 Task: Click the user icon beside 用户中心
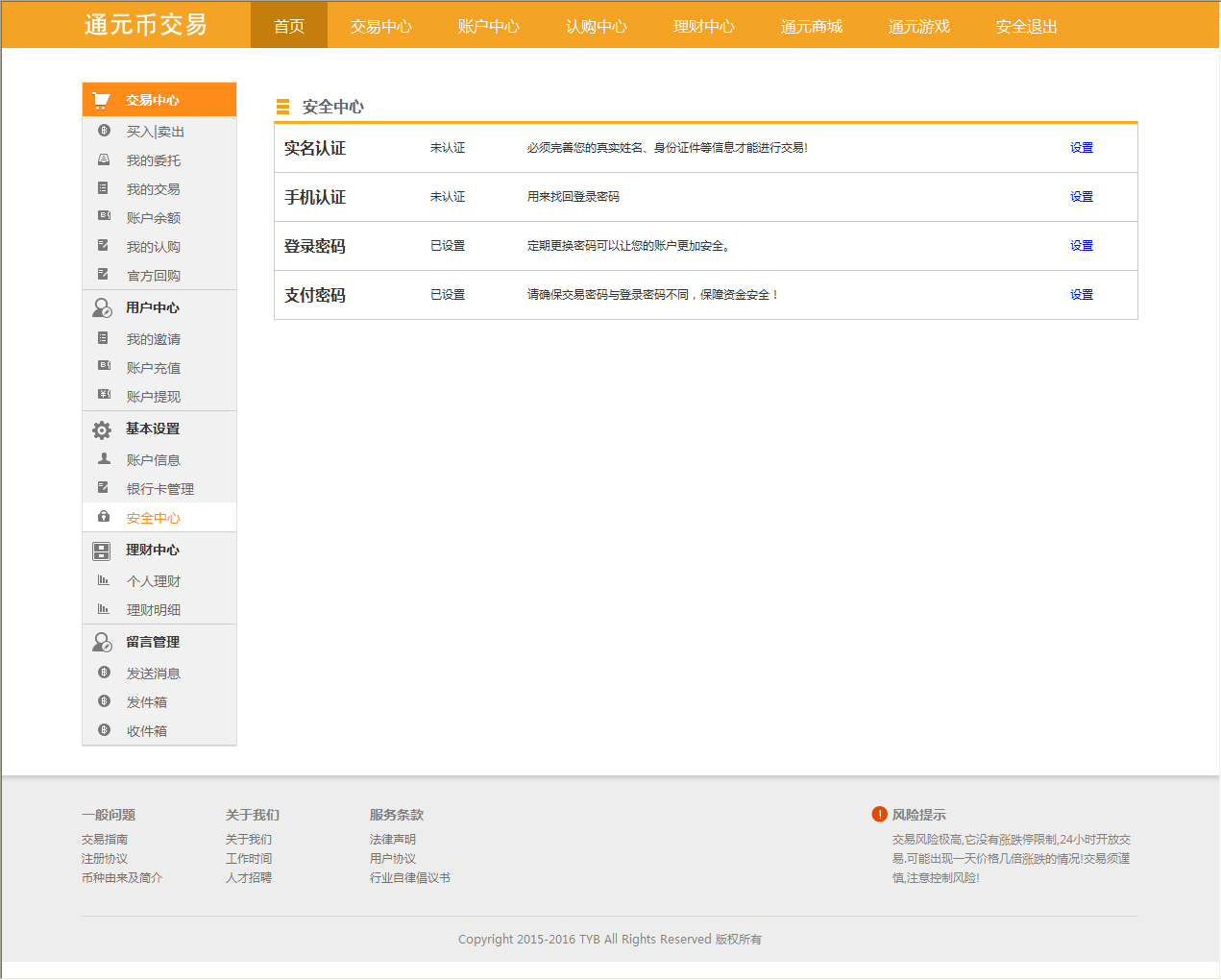coord(102,307)
